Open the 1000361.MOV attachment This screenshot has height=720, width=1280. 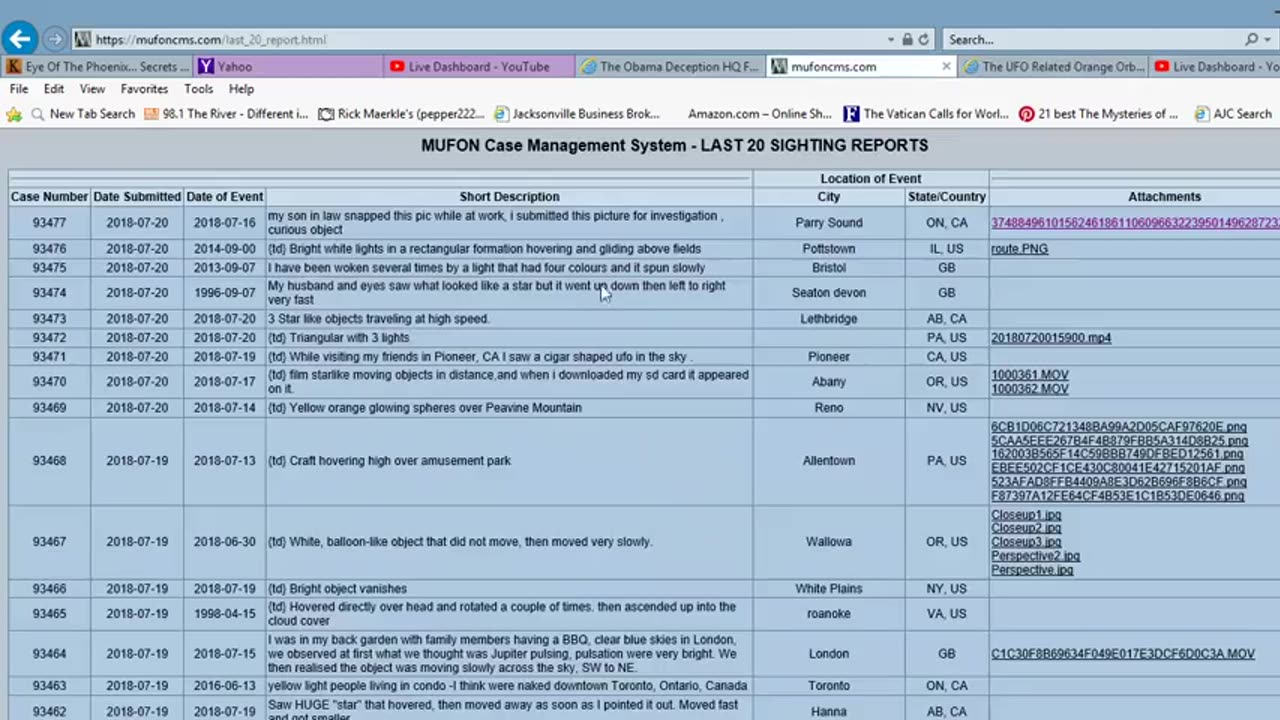click(x=1030, y=375)
